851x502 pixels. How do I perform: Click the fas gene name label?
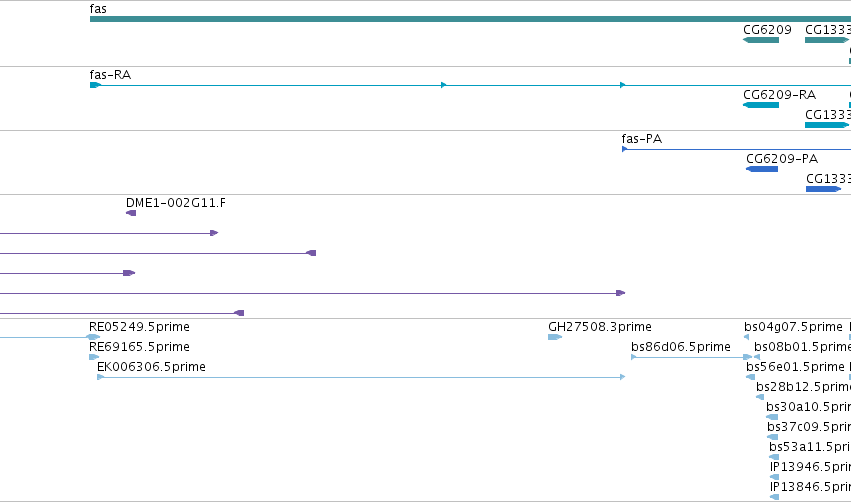point(98,9)
